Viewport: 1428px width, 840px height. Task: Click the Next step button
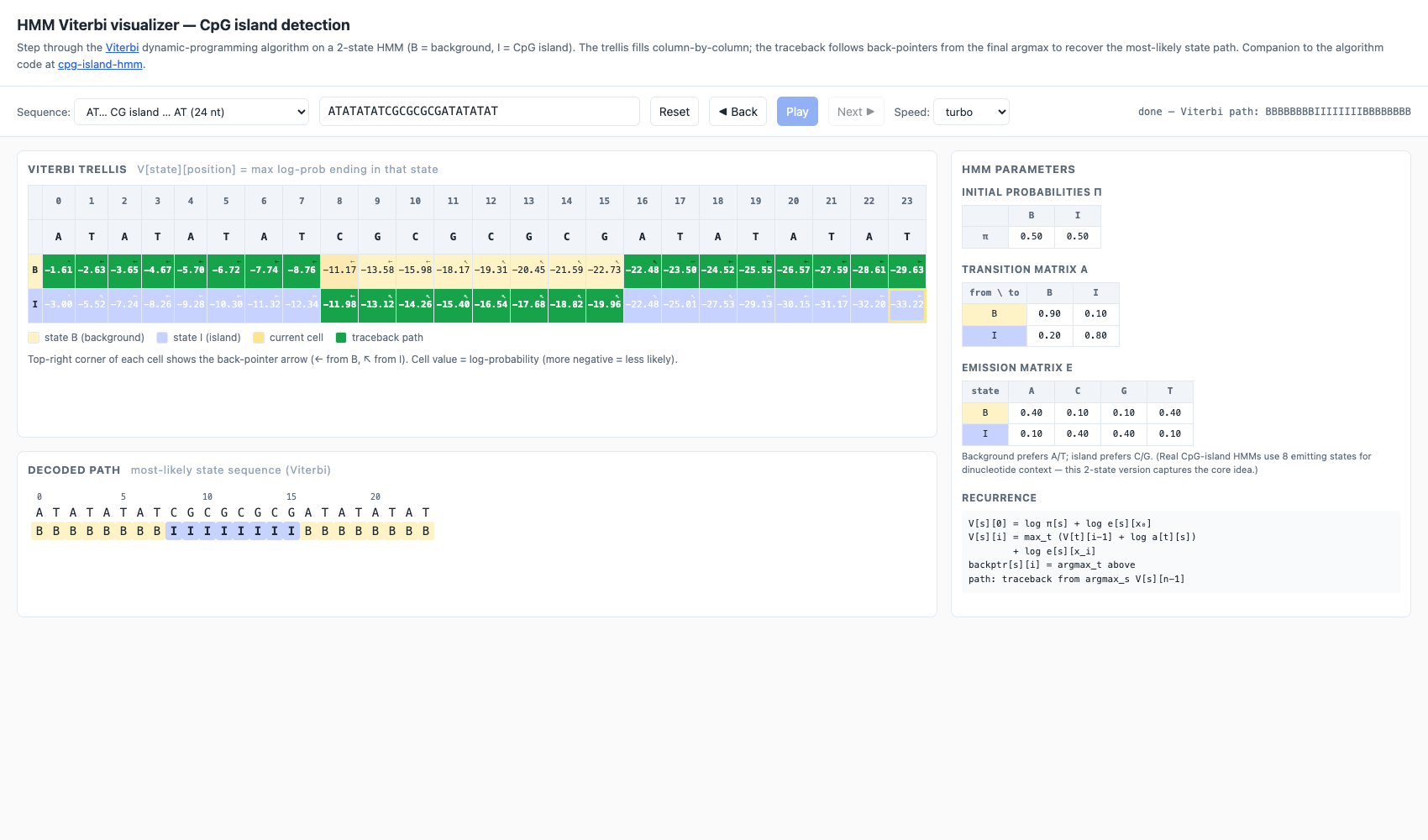click(x=856, y=112)
